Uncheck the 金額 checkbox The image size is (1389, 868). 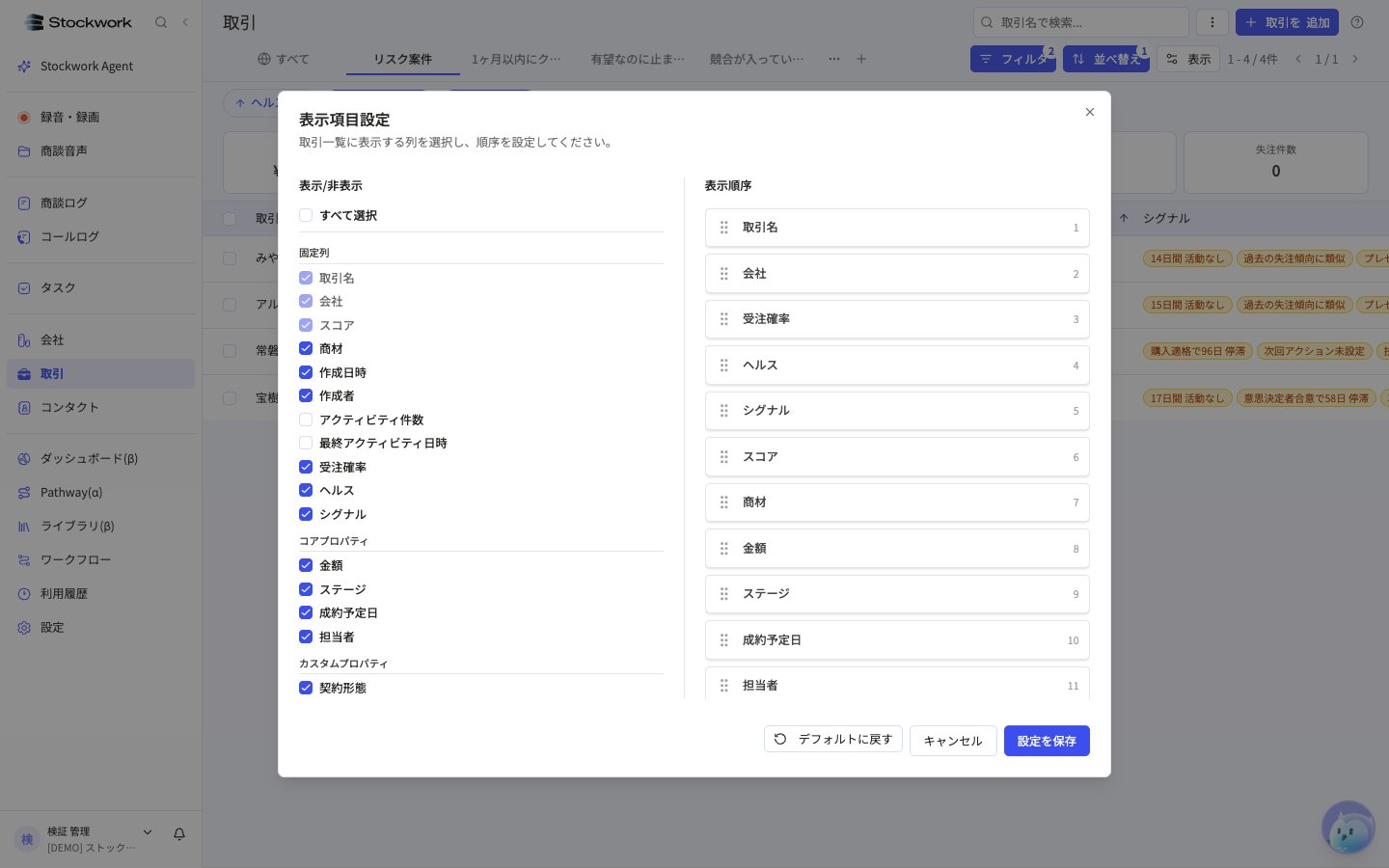pos(306,565)
